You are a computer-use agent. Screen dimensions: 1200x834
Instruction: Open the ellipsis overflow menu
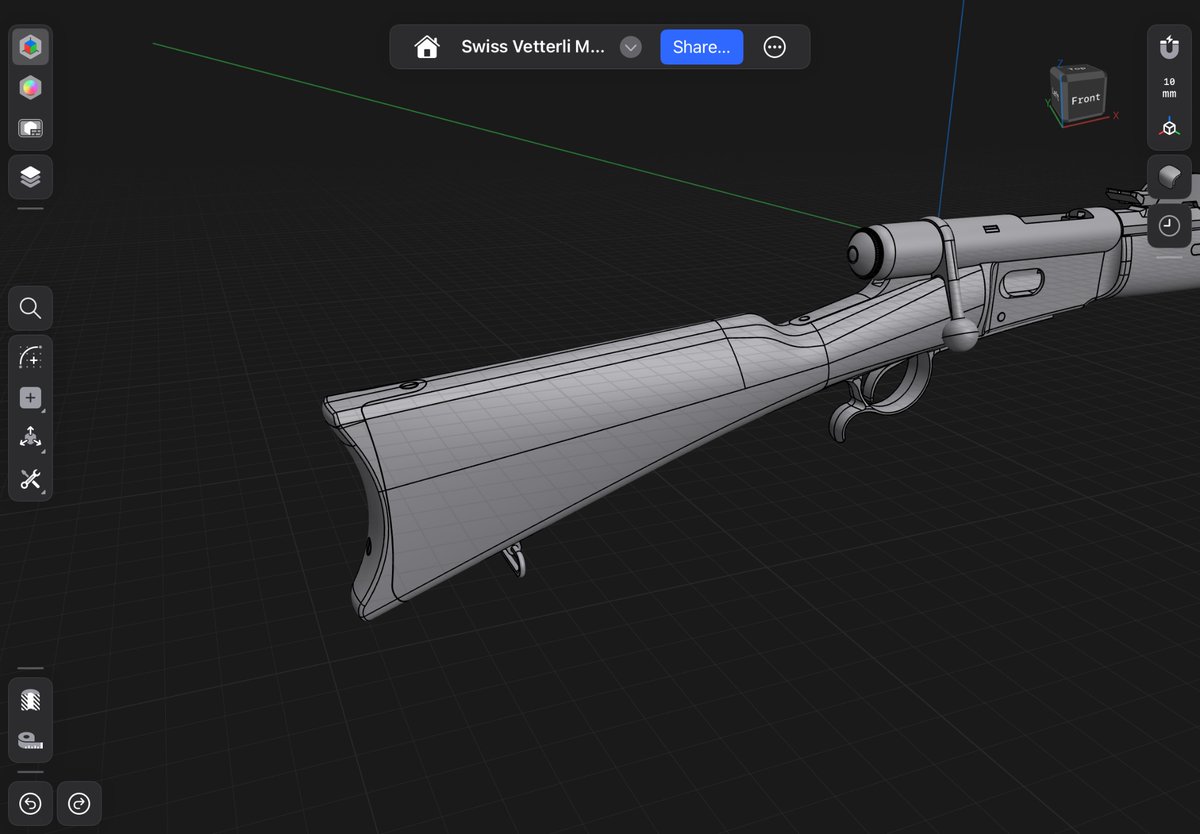click(775, 47)
